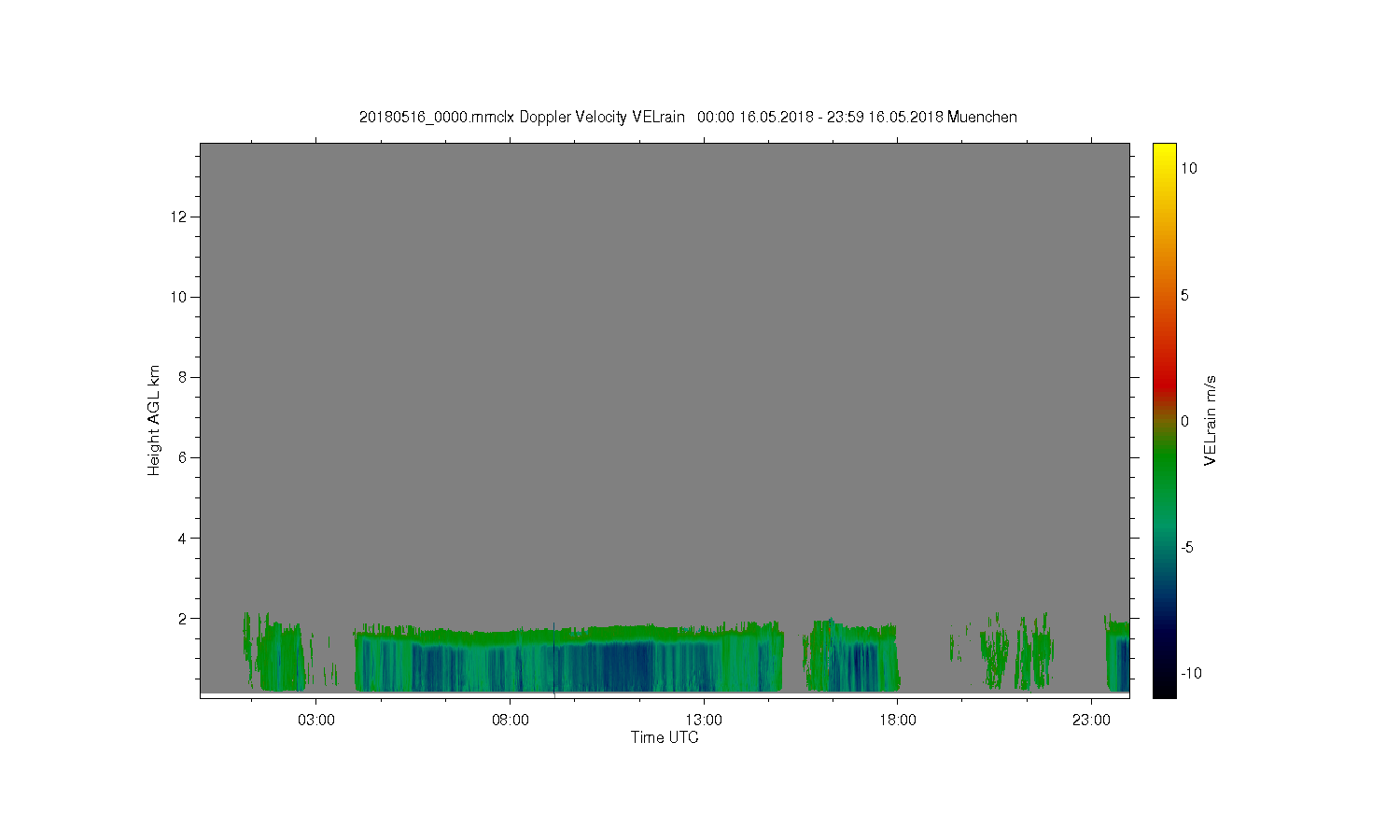Click the height tick label 4
The height and width of the screenshot is (840, 1400).
pyautogui.click(x=183, y=538)
